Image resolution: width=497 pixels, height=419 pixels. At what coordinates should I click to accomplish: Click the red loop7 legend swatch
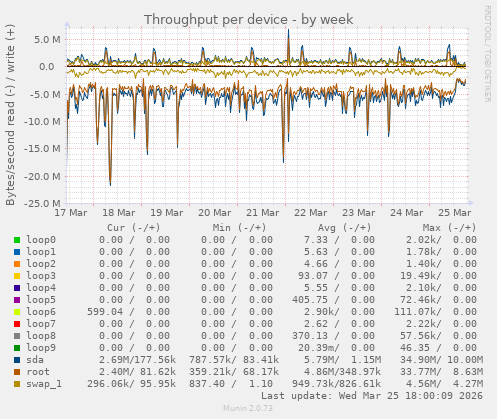click(x=17, y=324)
